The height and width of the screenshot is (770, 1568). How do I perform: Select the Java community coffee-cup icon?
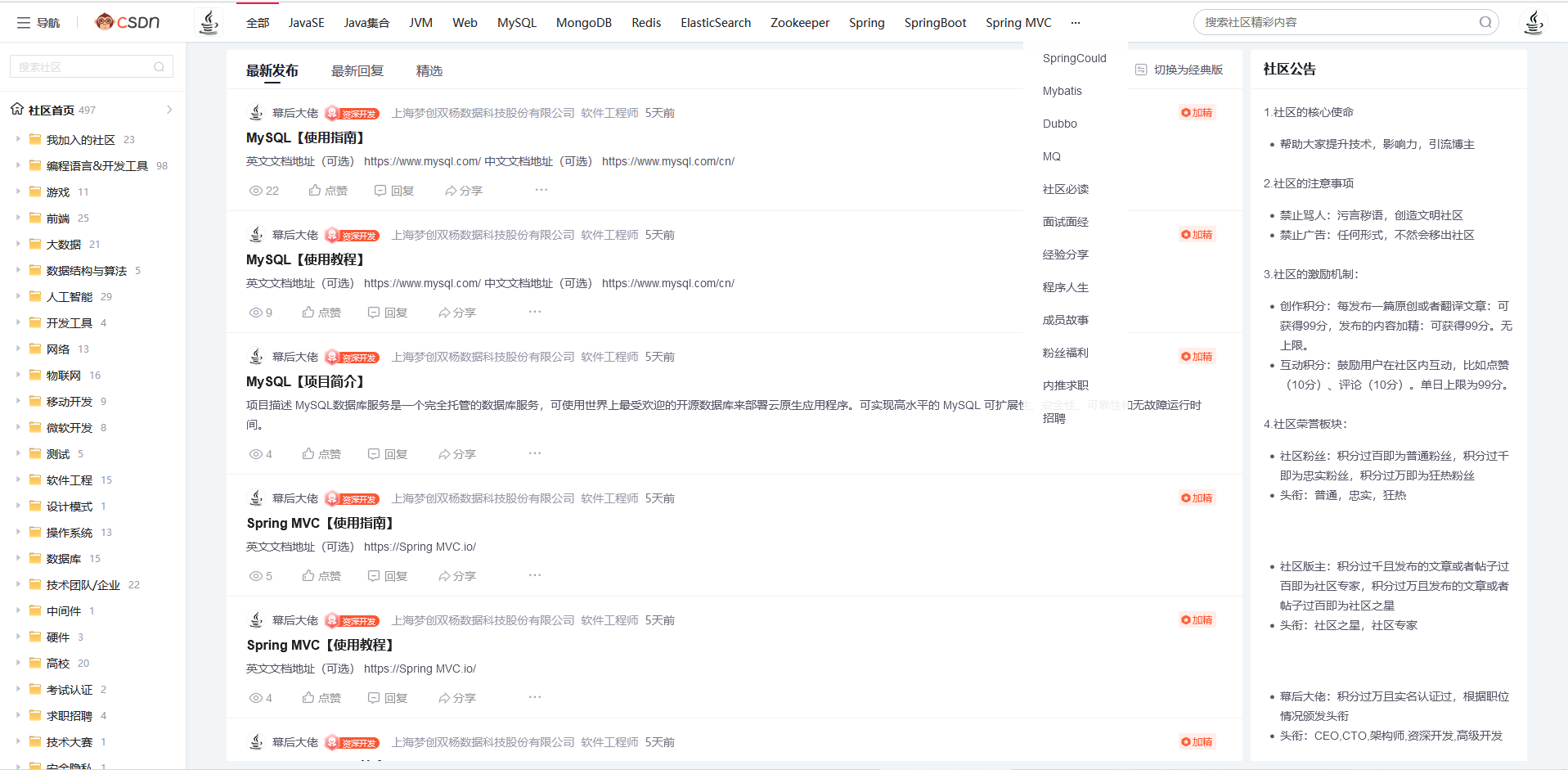tap(209, 22)
